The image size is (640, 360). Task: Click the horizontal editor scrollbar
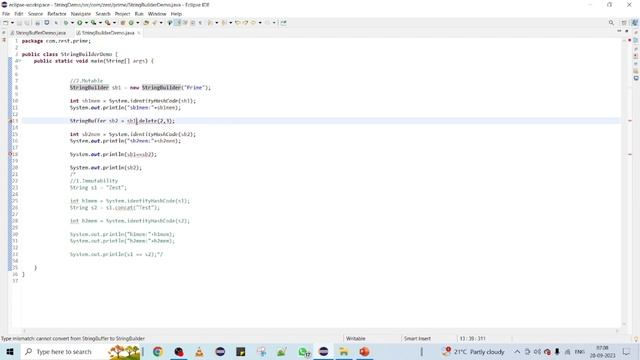coord(320,331)
